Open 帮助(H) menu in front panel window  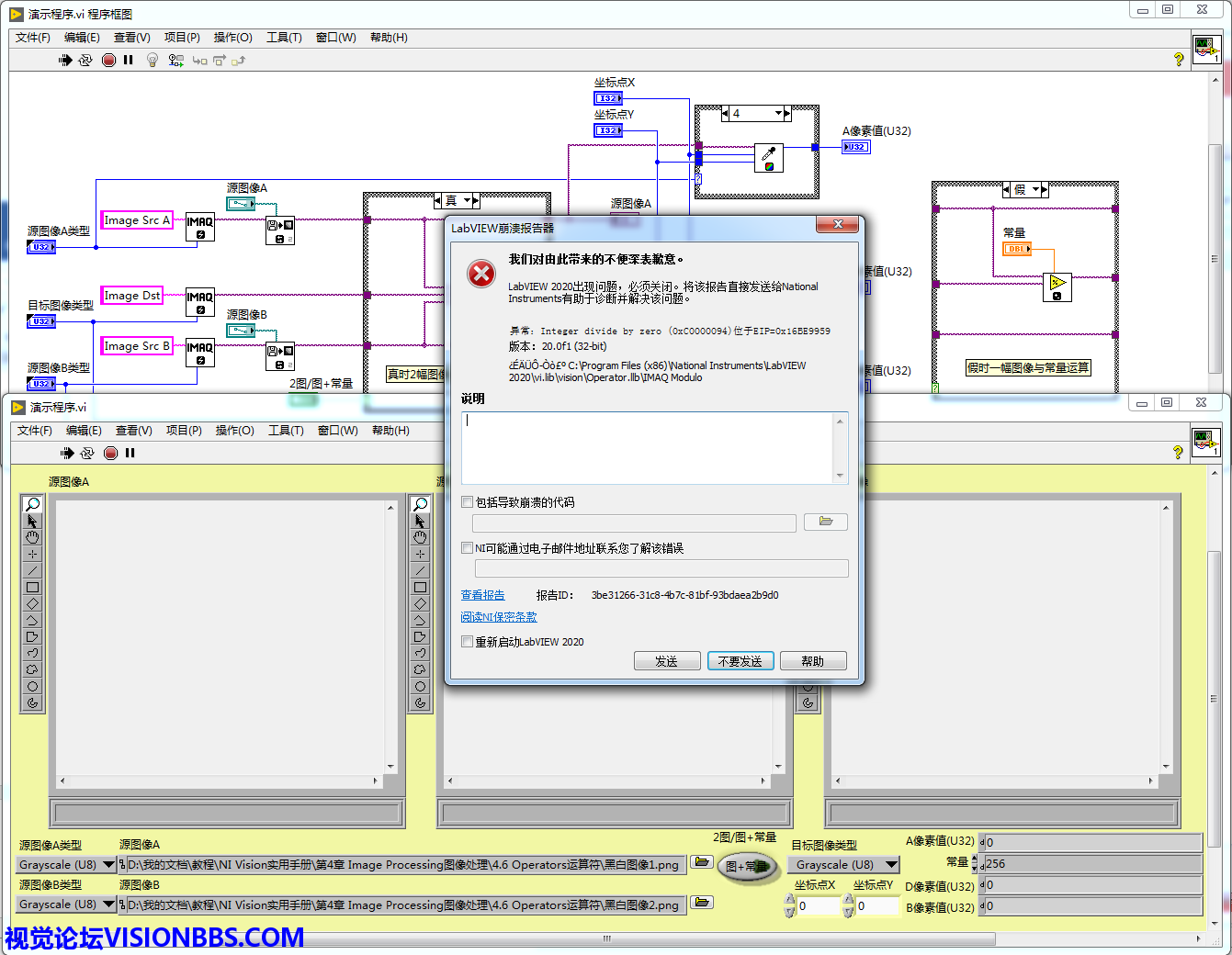click(x=390, y=431)
